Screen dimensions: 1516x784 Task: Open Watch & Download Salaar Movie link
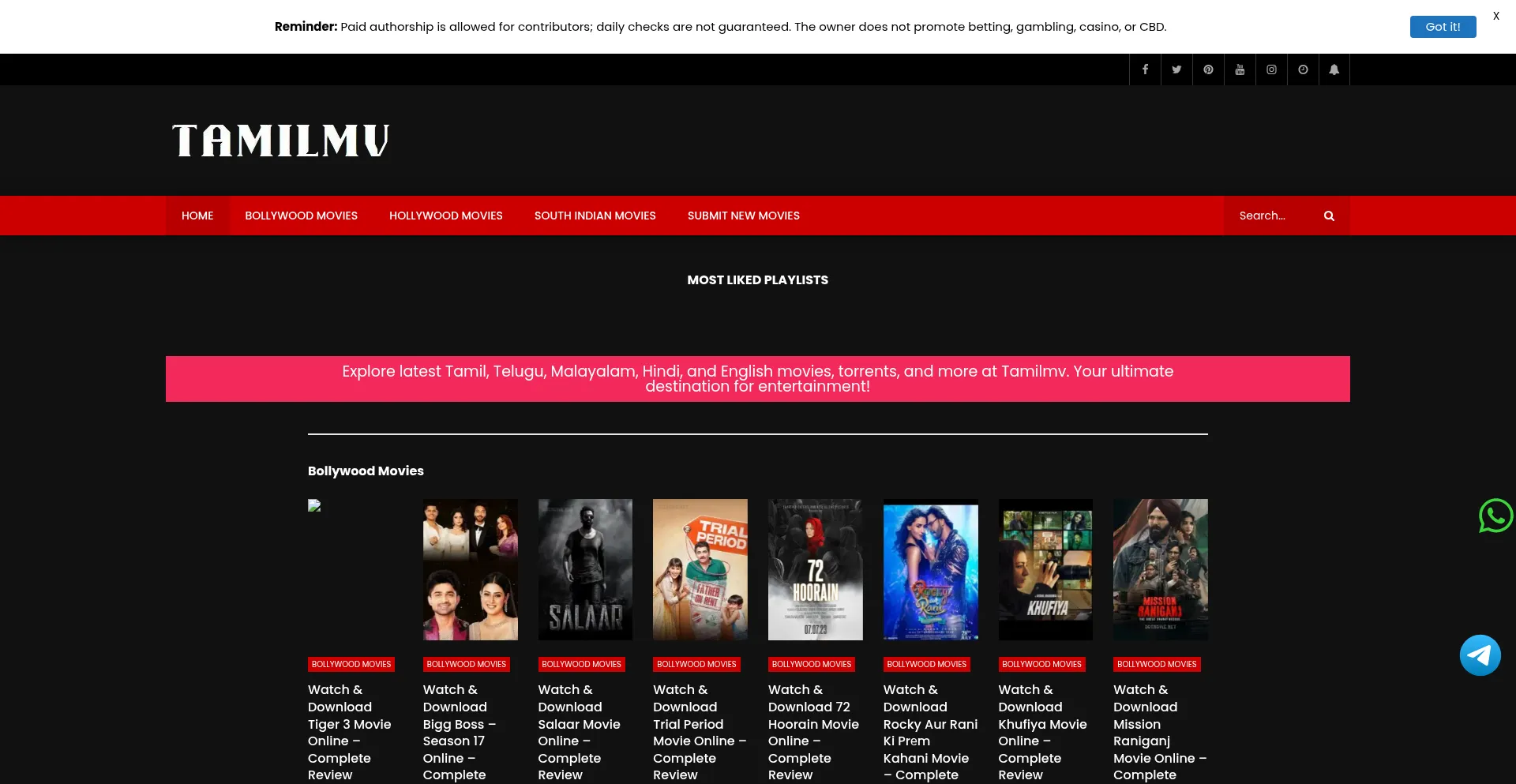[x=579, y=732]
